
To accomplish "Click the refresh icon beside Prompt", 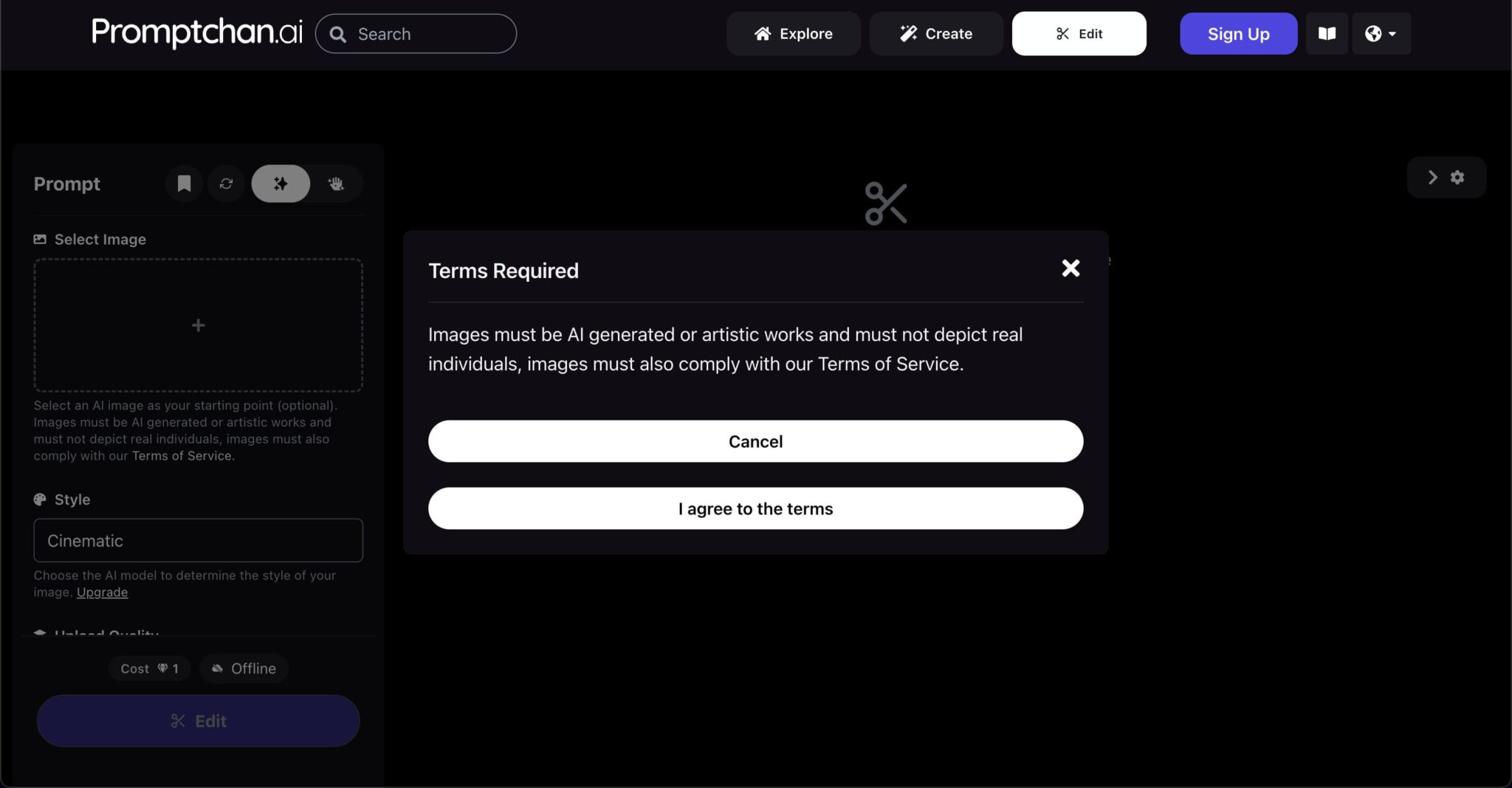I will (226, 184).
